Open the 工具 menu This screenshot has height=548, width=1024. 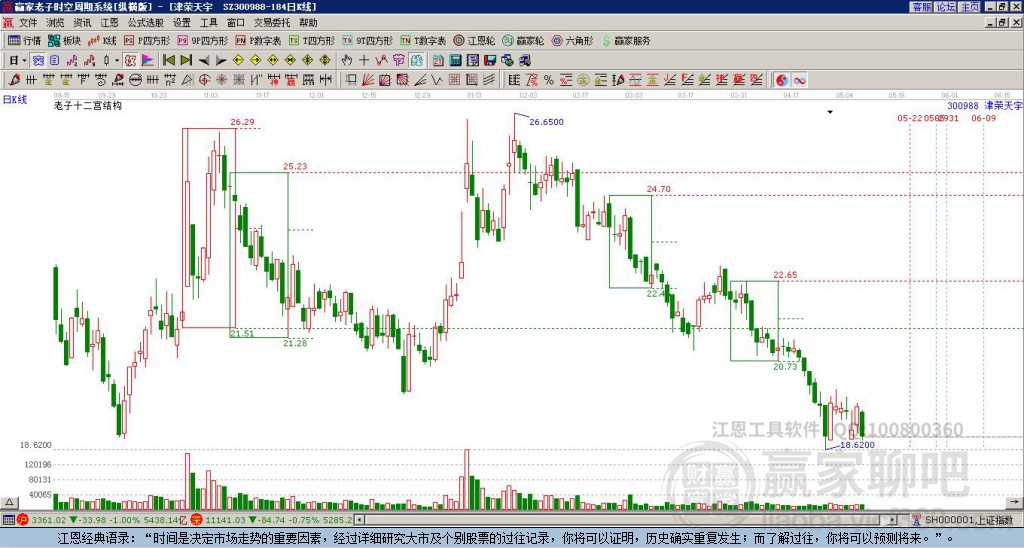point(208,23)
